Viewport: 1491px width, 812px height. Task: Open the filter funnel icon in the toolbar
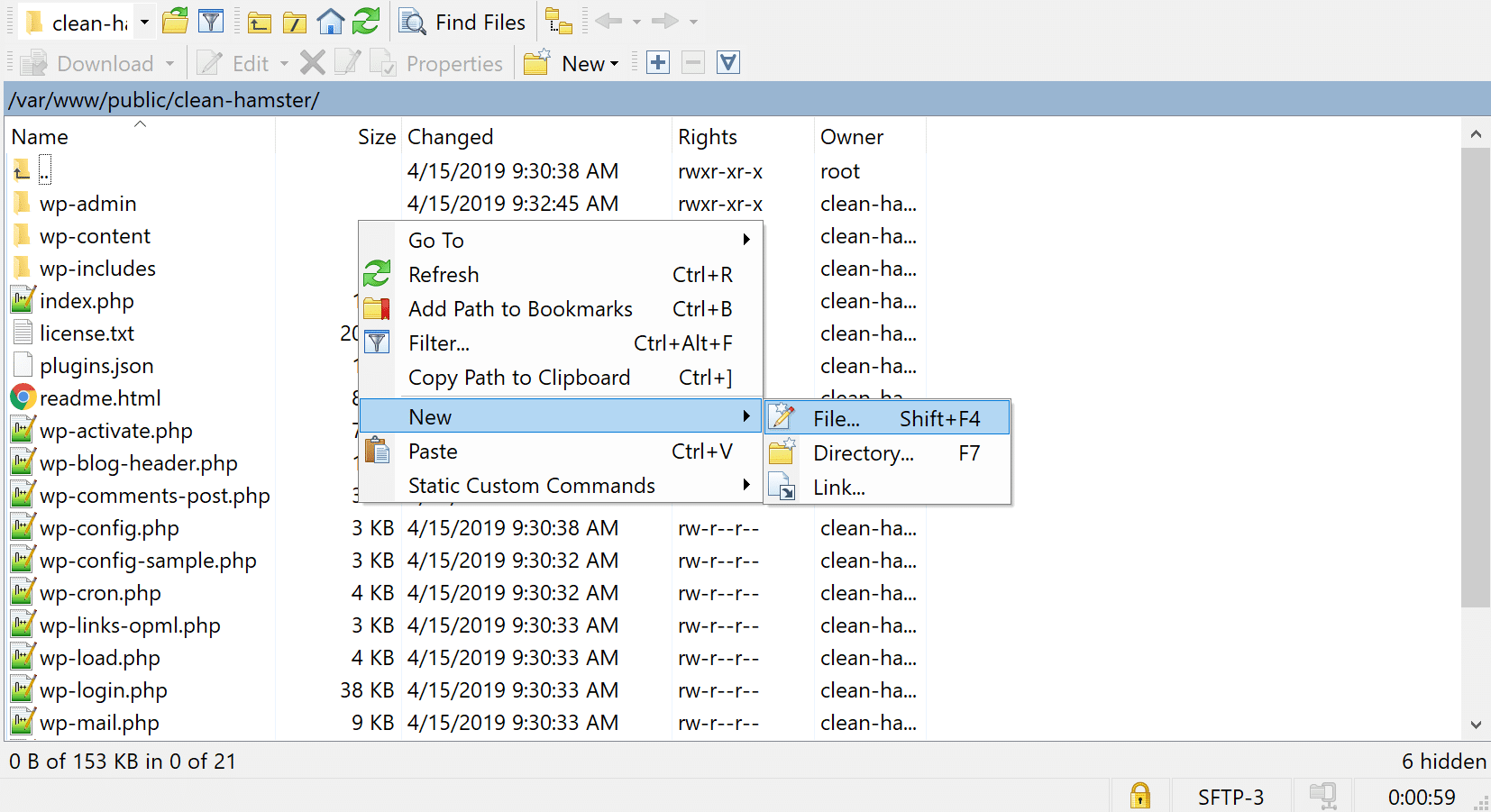212,21
